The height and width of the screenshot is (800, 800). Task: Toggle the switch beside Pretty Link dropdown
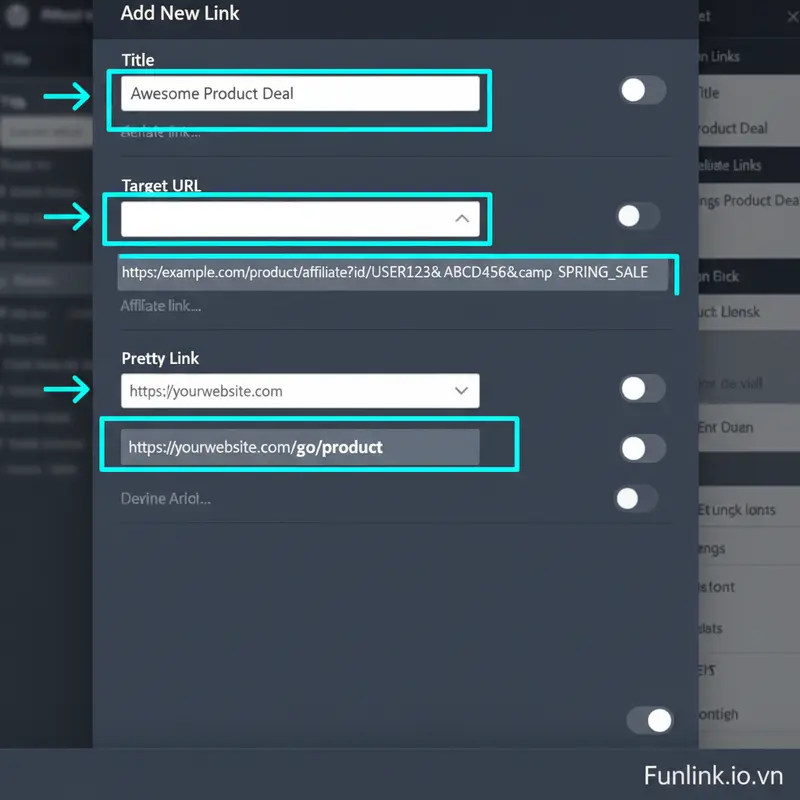pyautogui.click(x=641, y=389)
